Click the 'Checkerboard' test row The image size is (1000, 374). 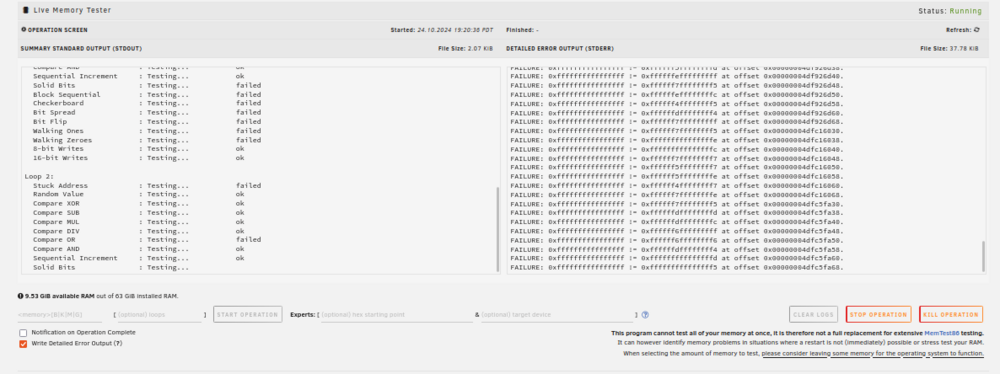point(147,103)
